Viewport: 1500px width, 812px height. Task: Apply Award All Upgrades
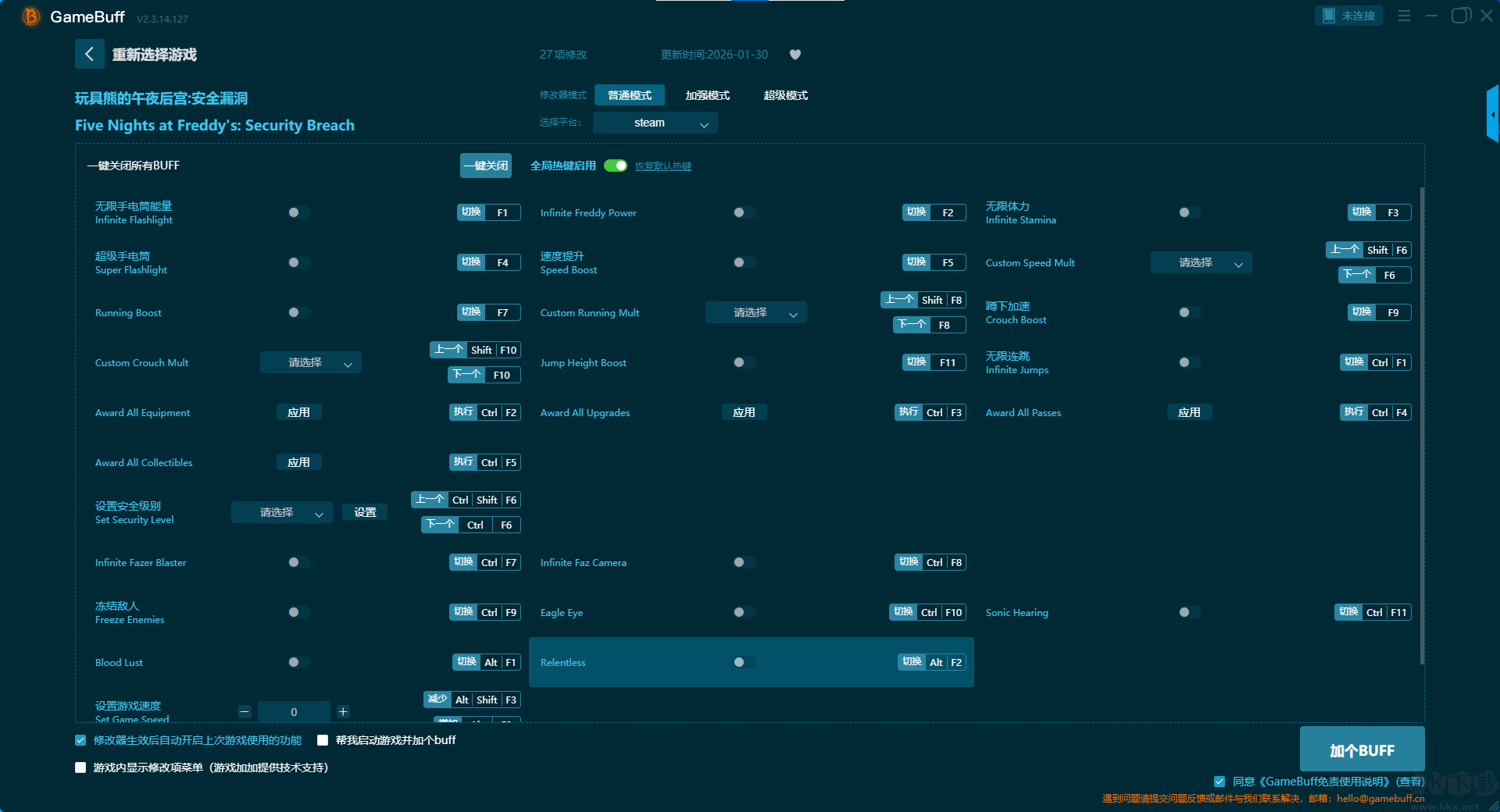click(745, 412)
